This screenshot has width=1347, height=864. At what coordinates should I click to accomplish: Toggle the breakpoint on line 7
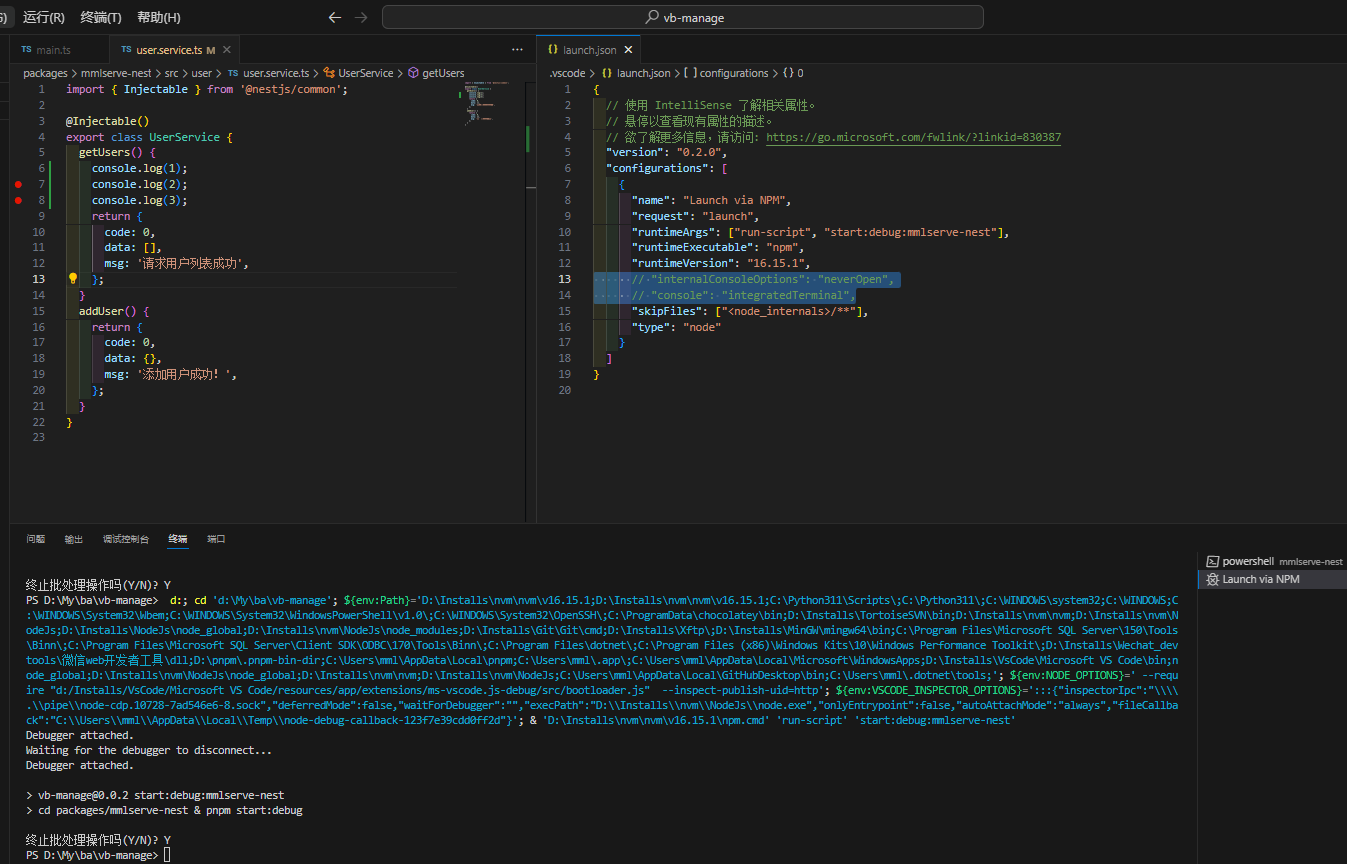click(18, 185)
